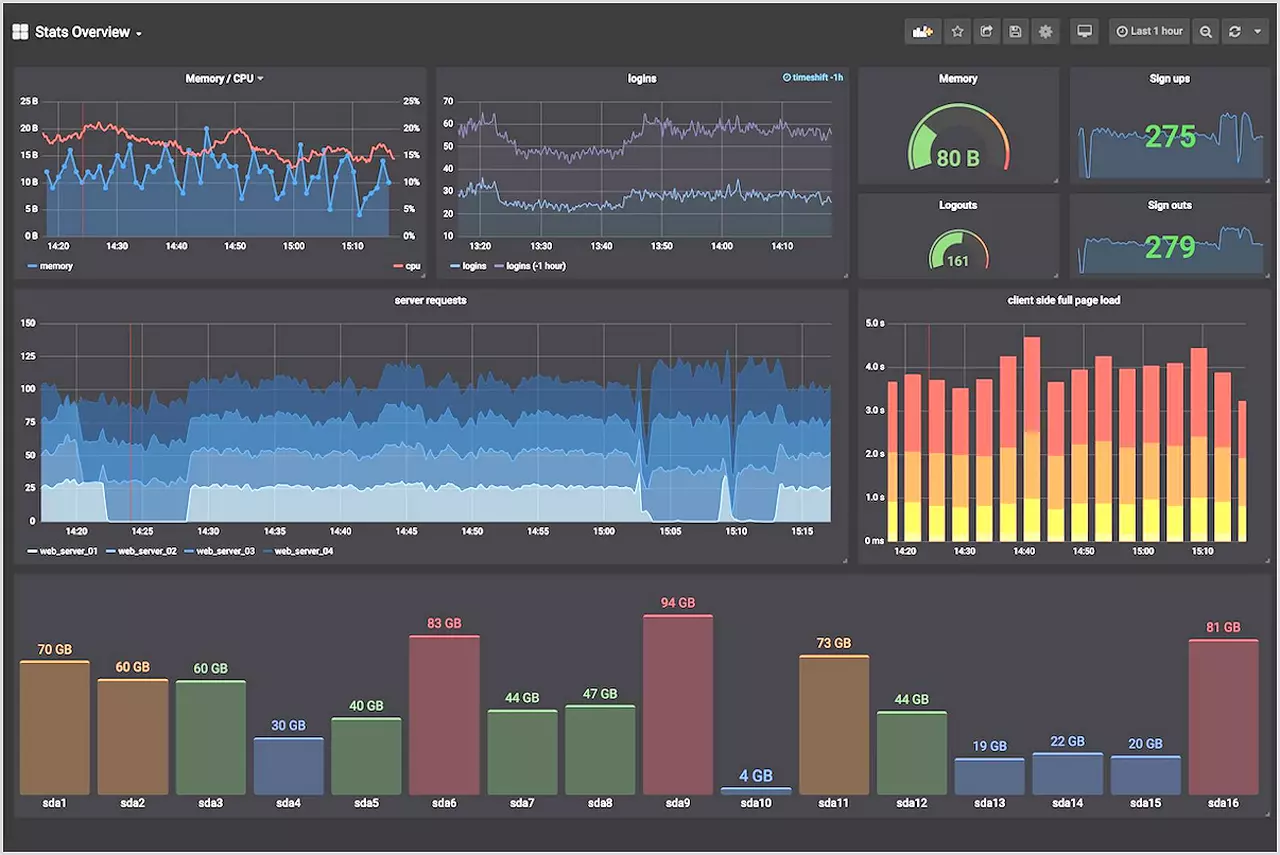This screenshot has width=1280, height=855.
Task: Click the dashboard grid icon beside Stats Overview
Action: tap(20, 32)
